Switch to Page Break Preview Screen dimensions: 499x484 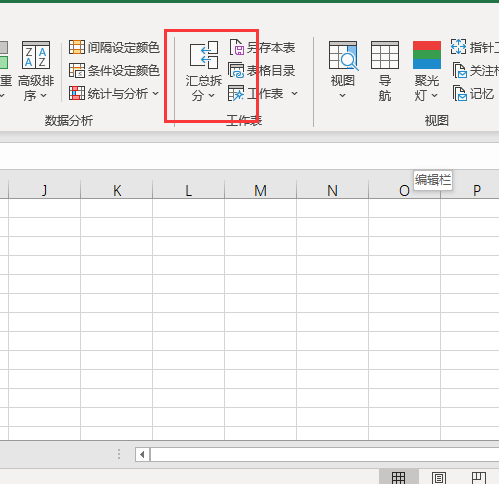478,477
